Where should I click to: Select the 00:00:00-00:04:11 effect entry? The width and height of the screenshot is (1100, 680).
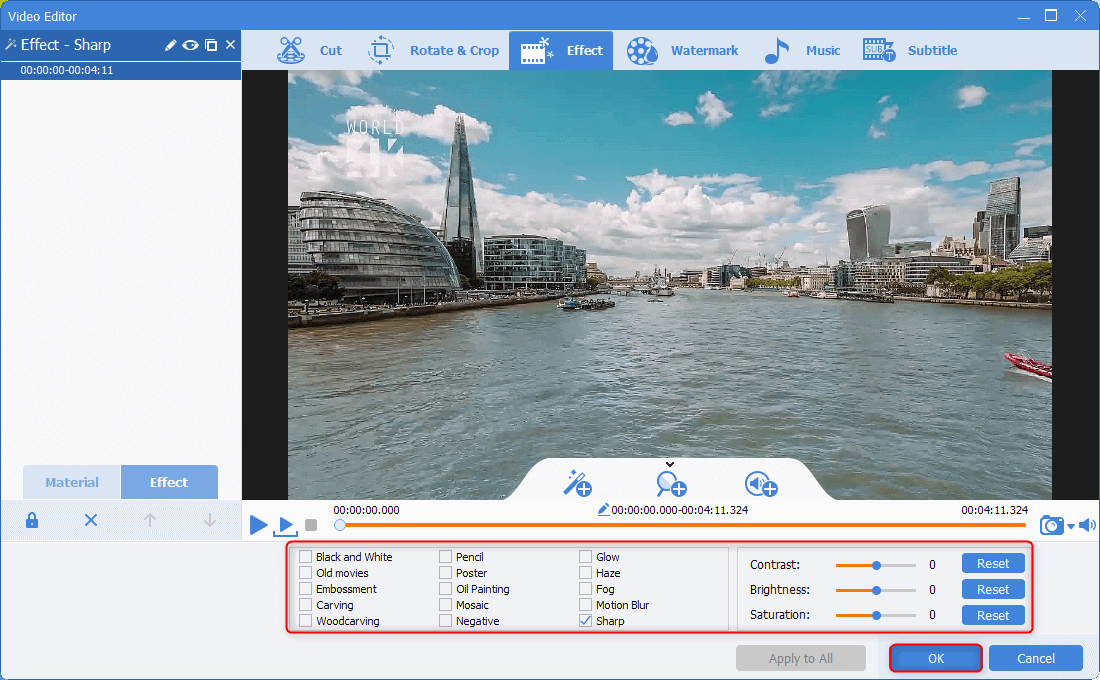(121, 70)
